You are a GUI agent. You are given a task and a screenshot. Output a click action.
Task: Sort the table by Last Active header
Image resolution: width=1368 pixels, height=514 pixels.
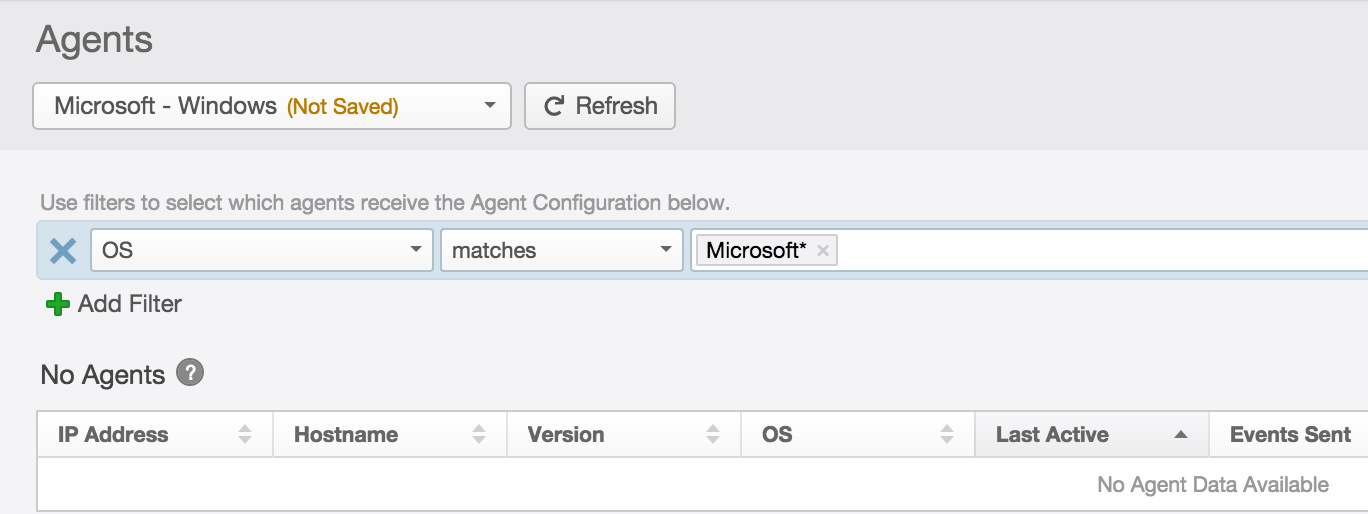(x=1052, y=435)
